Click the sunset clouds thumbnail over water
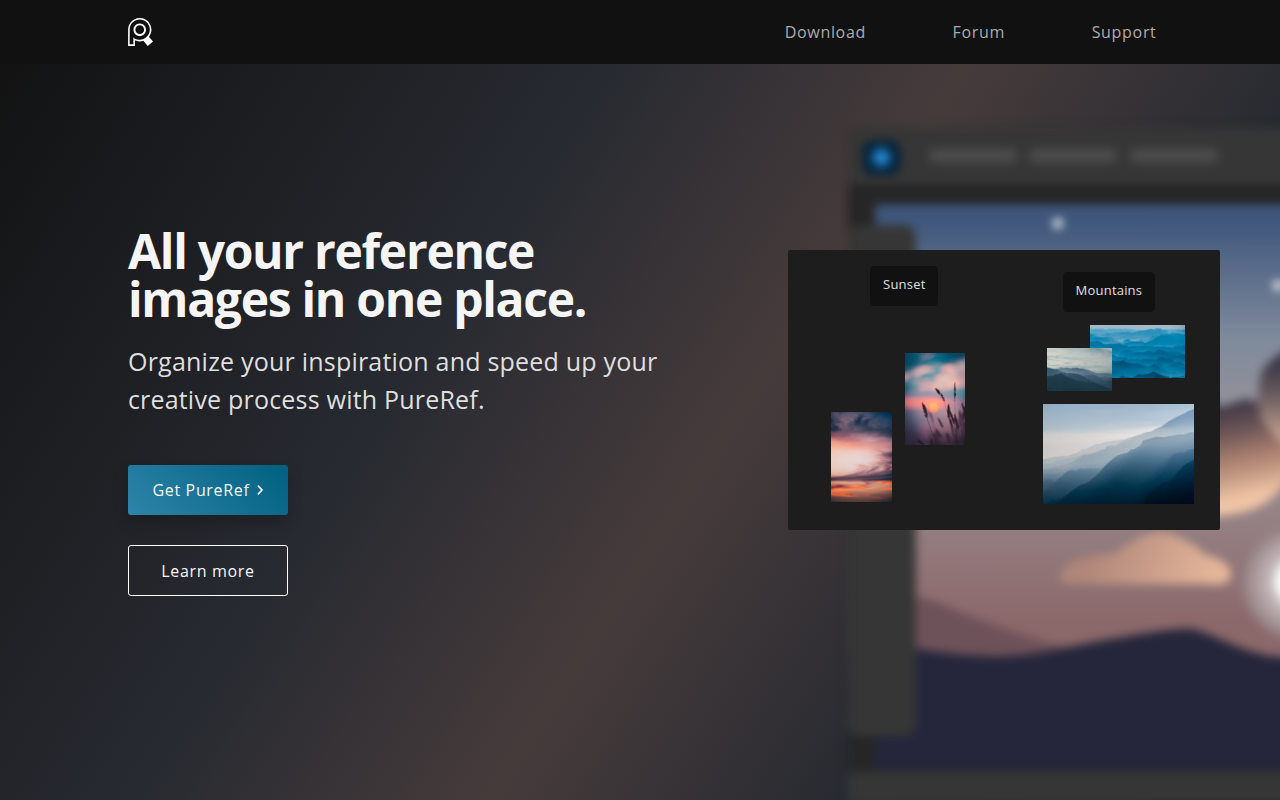 point(861,456)
